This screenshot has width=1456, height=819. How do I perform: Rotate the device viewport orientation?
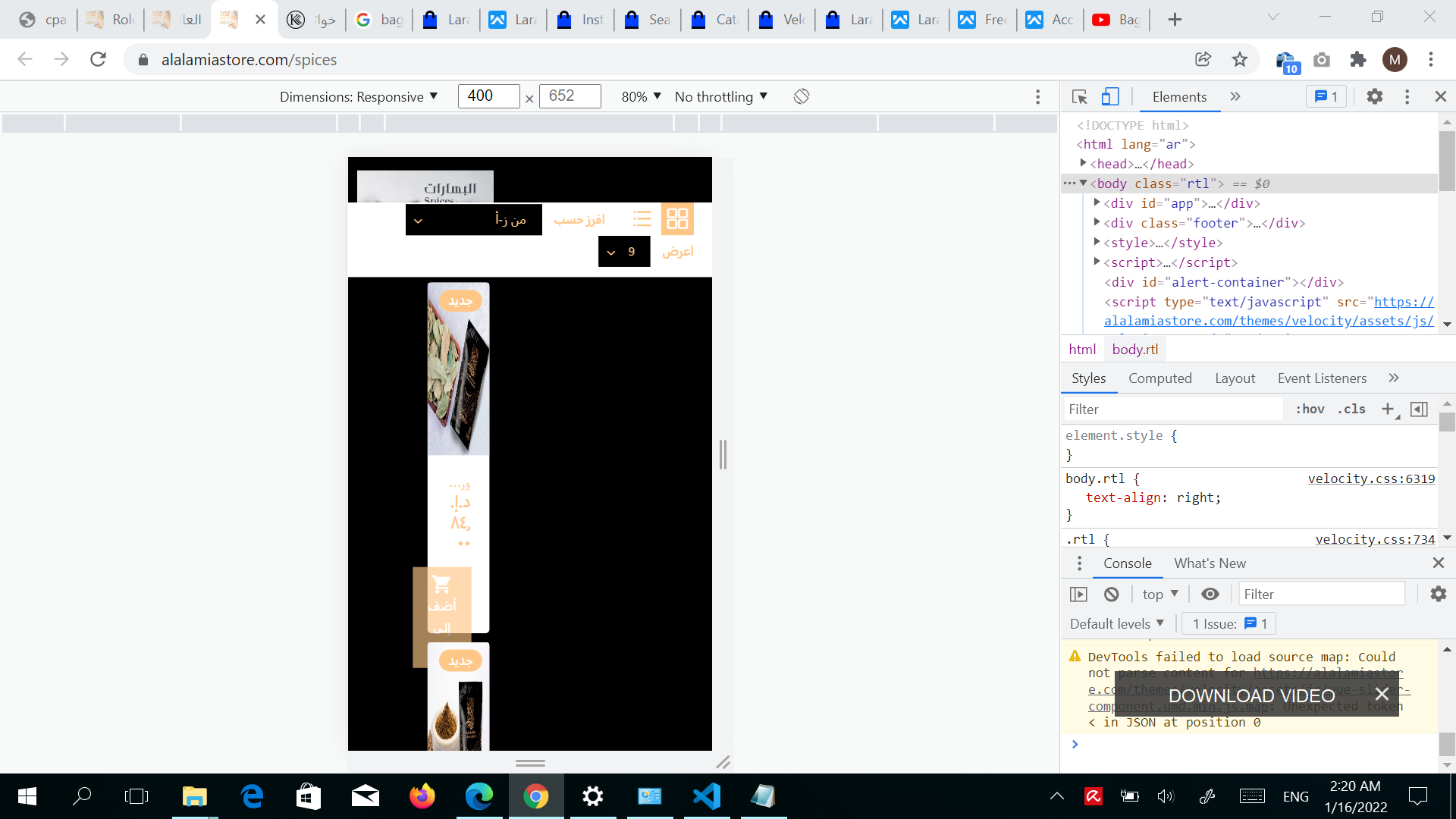coord(802,96)
